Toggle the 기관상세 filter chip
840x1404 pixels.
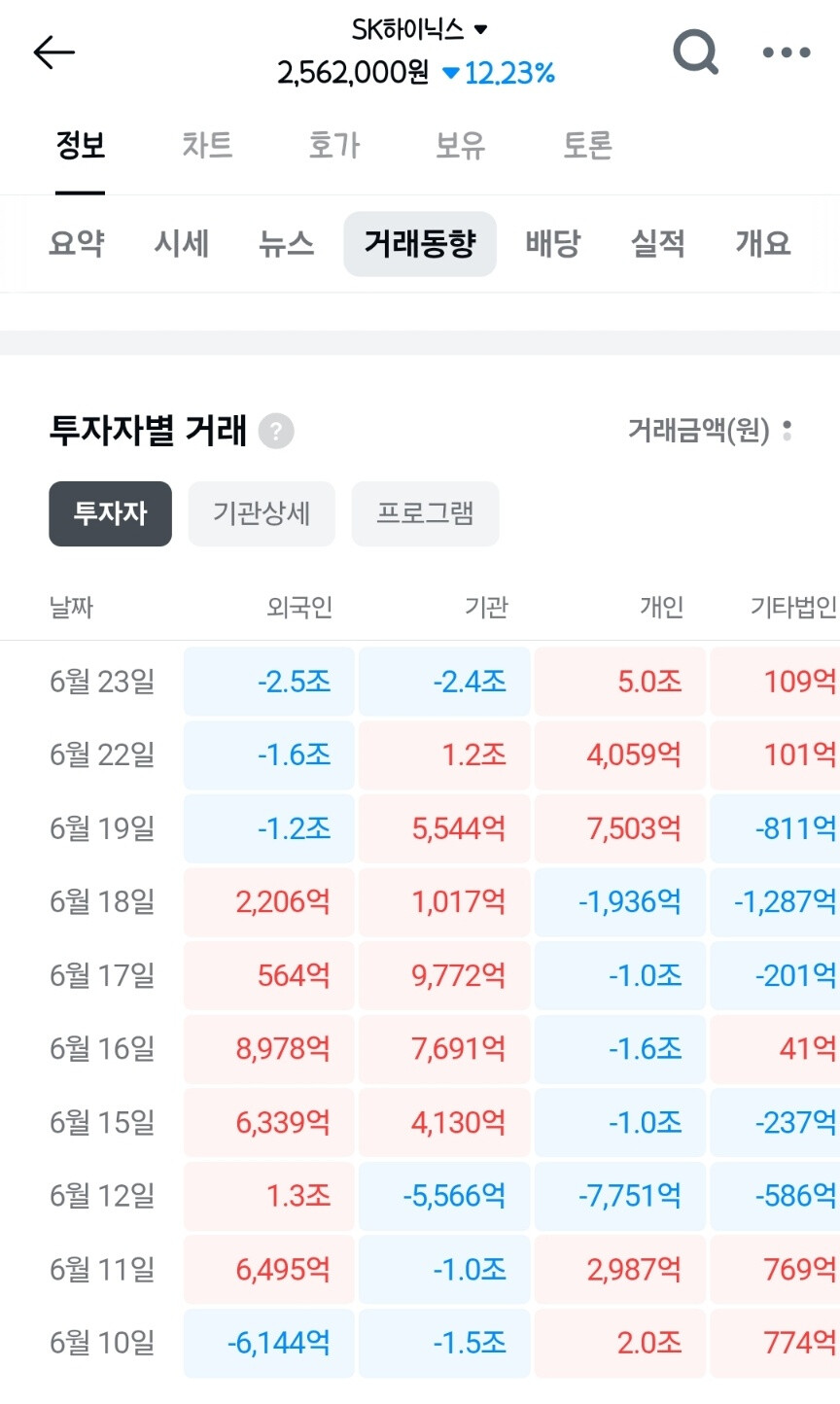click(262, 513)
